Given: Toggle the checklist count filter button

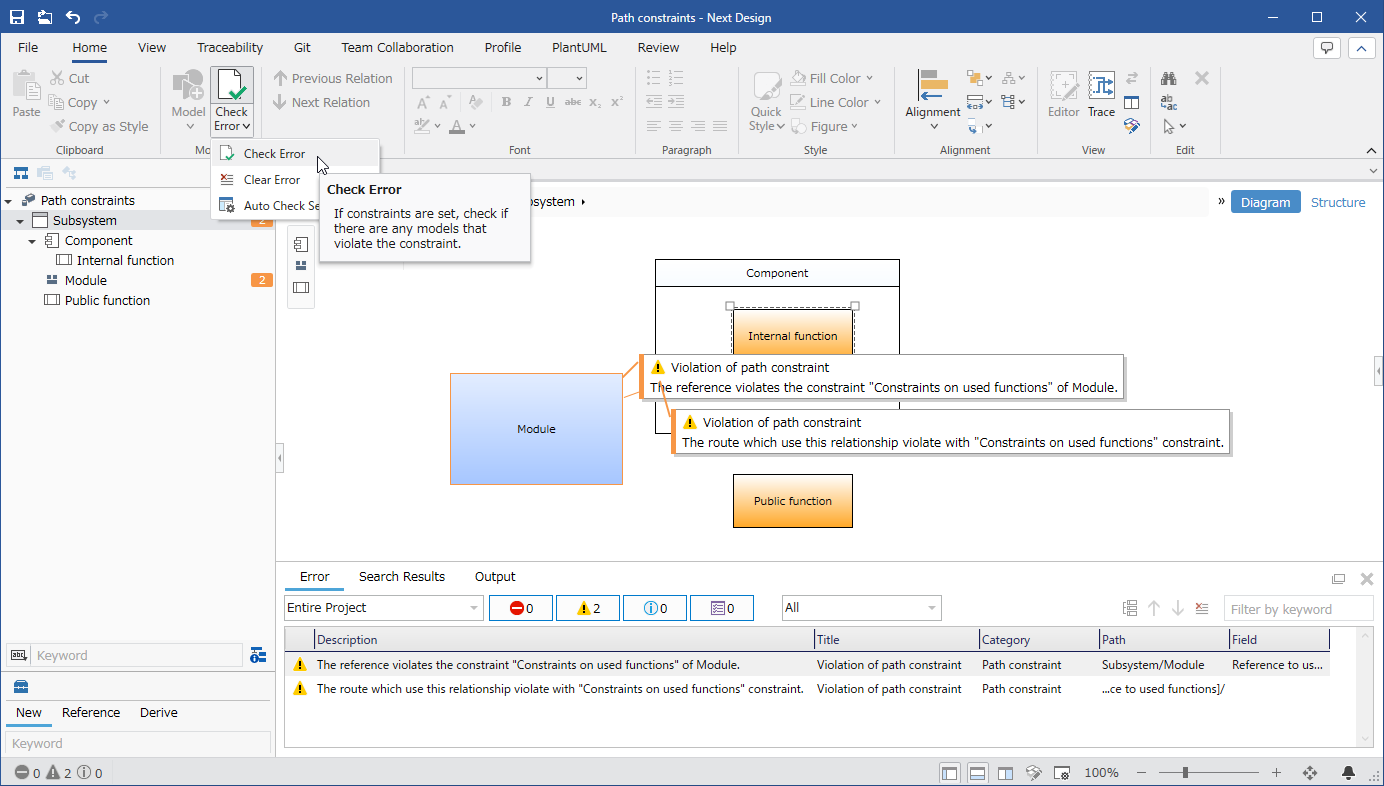Looking at the screenshot, I should (x=722, y=607).
